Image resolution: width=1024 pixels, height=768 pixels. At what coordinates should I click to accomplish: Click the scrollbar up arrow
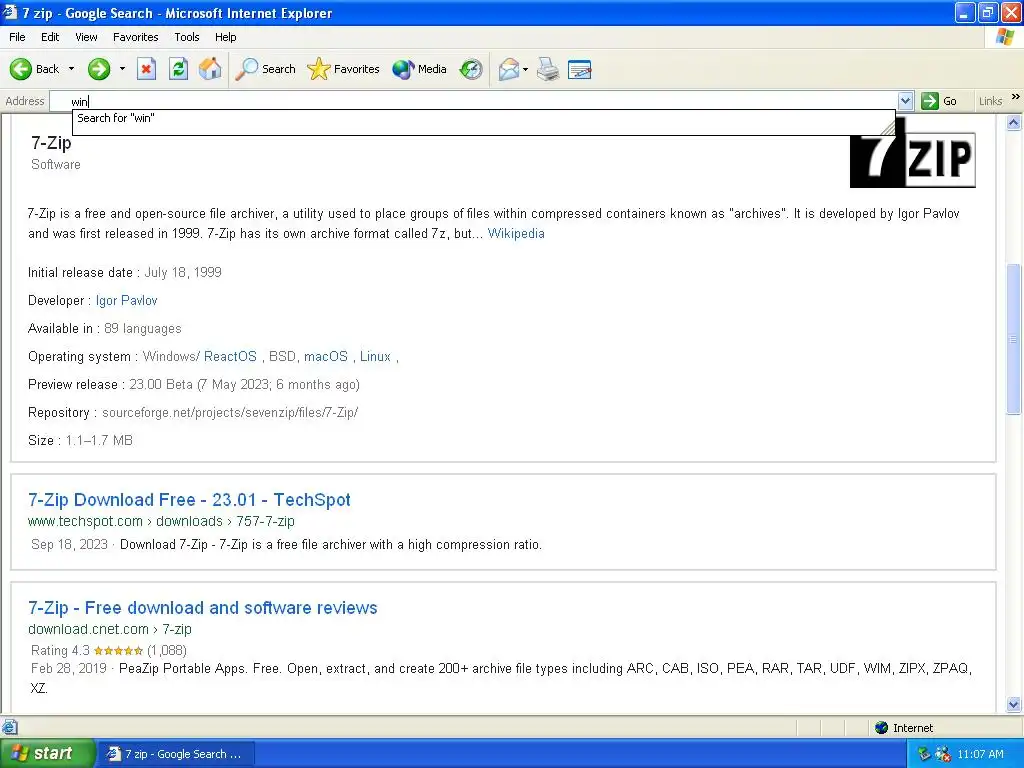[1014, 122]
